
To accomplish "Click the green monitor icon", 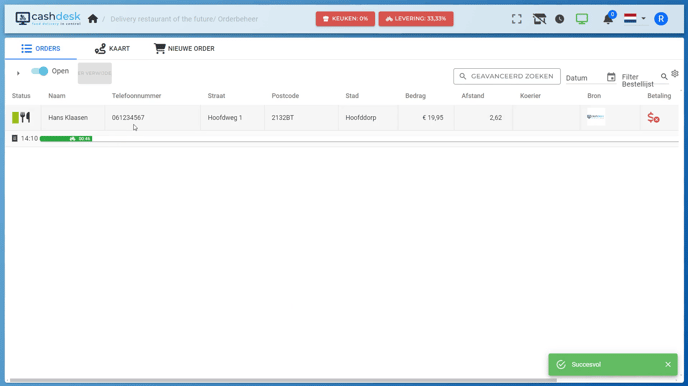I will point(582,19).
